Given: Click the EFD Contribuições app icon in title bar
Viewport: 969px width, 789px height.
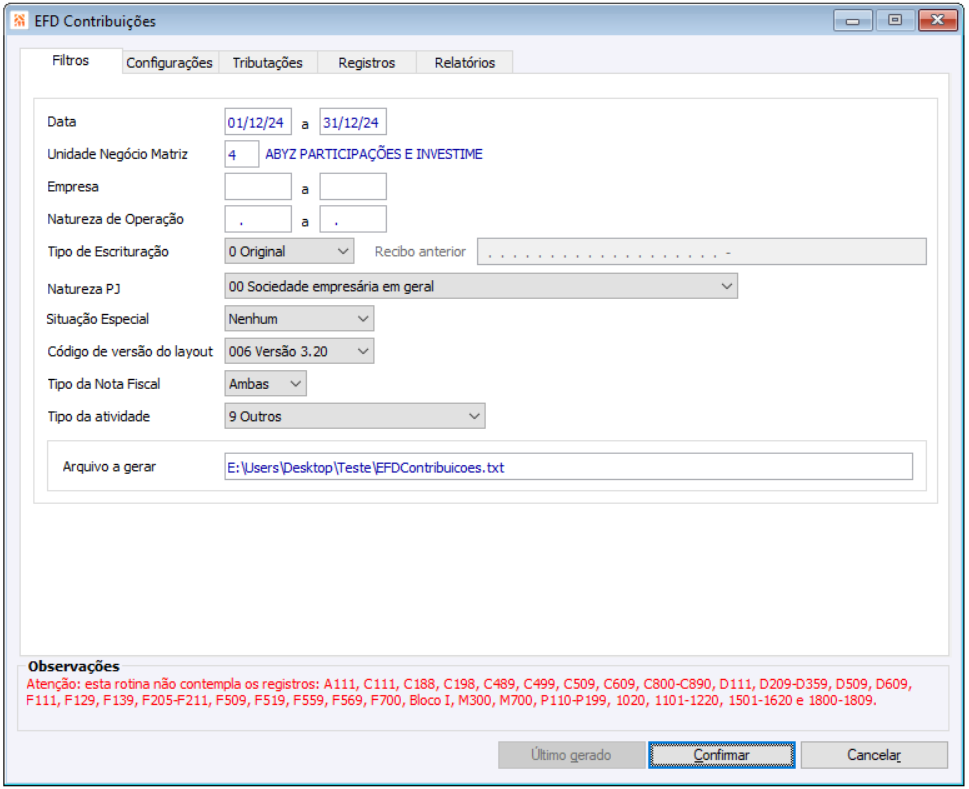Looking at the screenshot, I should click(19, 20).
